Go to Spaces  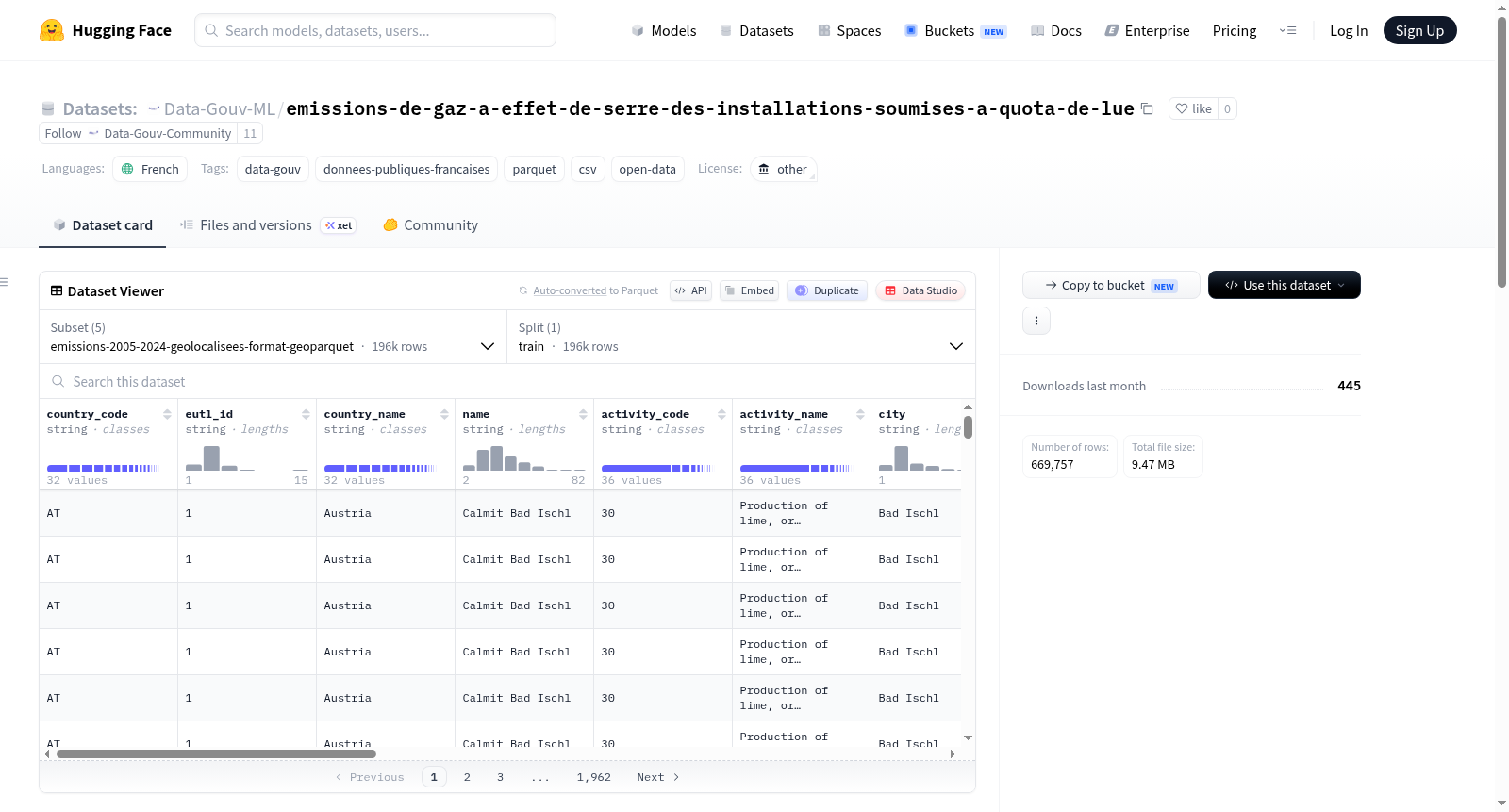[x=849, y=30]
